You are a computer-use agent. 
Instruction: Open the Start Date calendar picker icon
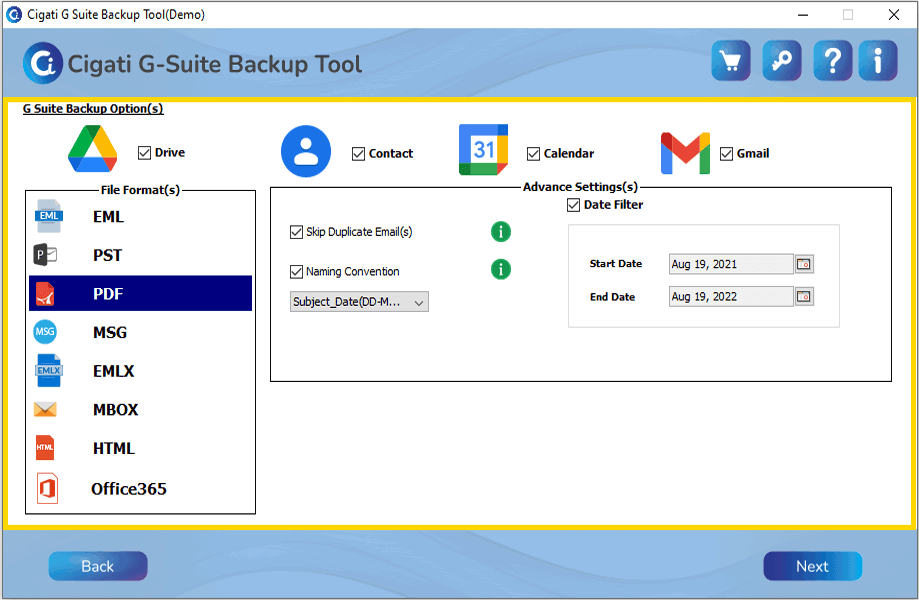point(804,264)
